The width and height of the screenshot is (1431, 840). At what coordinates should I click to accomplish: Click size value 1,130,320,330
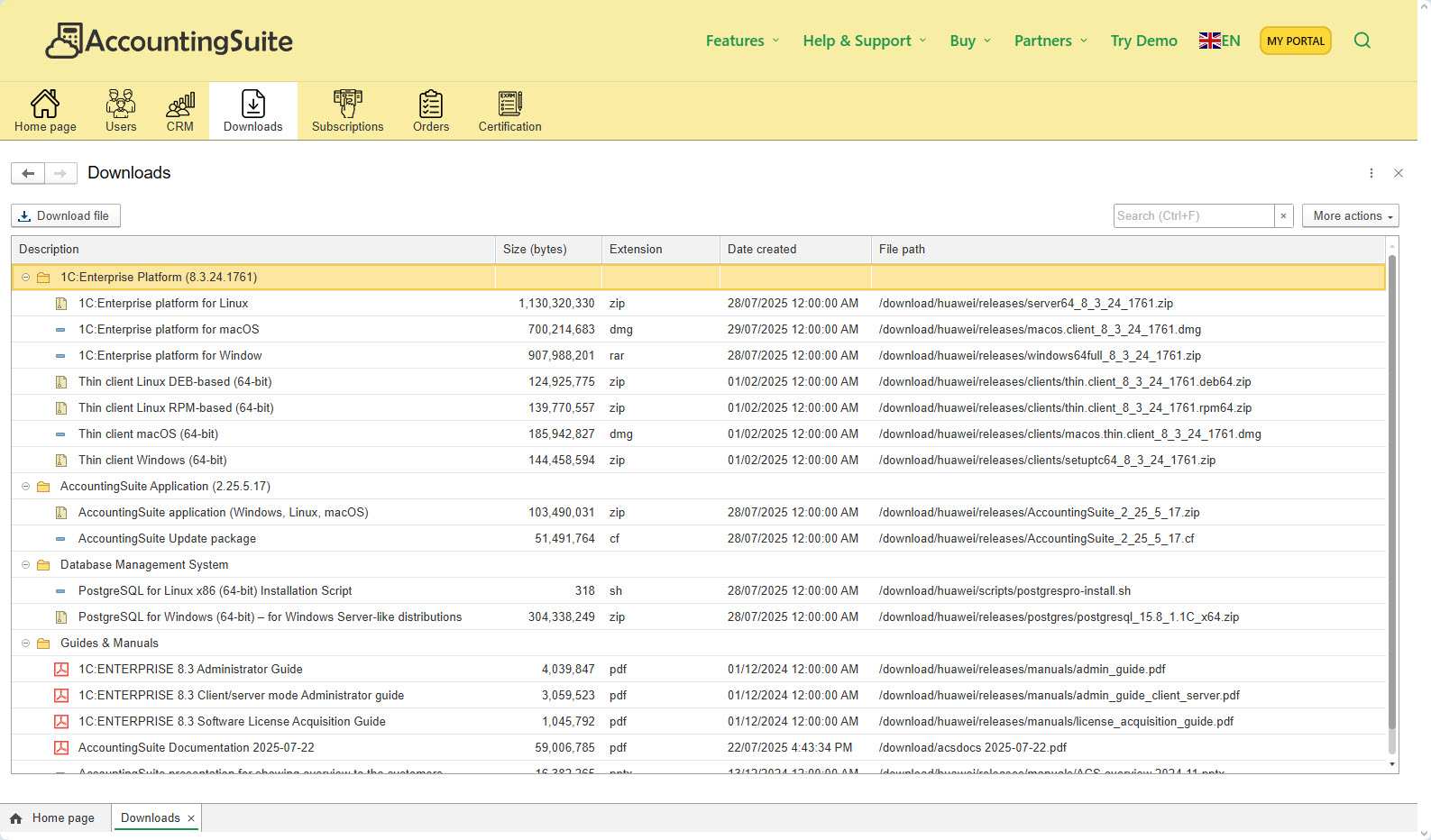556,304
